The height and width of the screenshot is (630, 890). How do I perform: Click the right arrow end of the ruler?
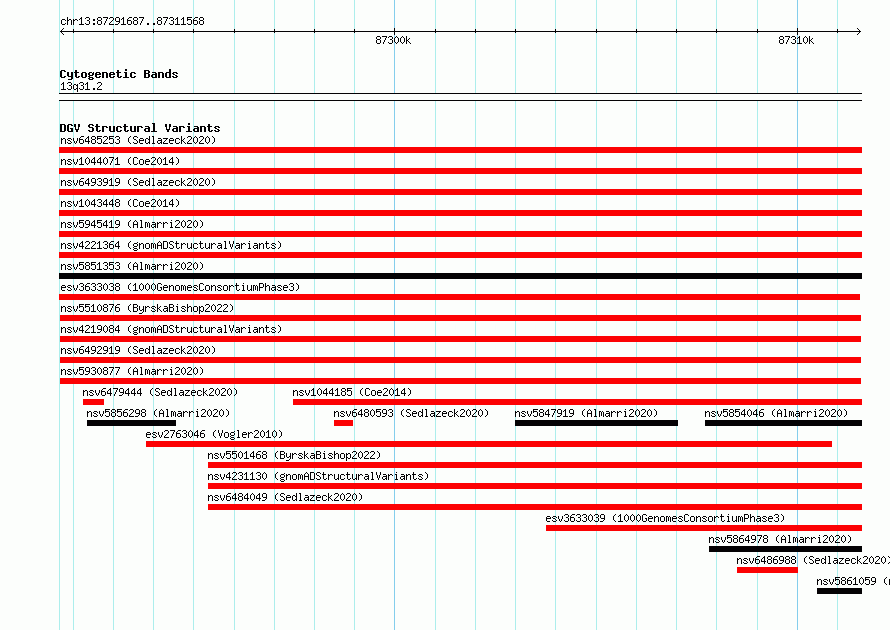coord(859,31)
